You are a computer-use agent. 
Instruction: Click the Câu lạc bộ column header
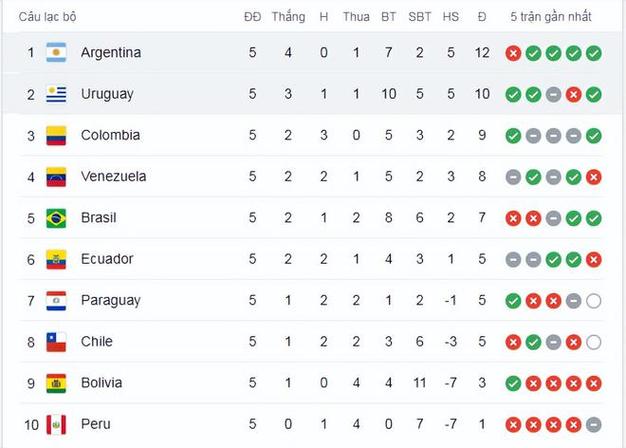pos(48,17)
